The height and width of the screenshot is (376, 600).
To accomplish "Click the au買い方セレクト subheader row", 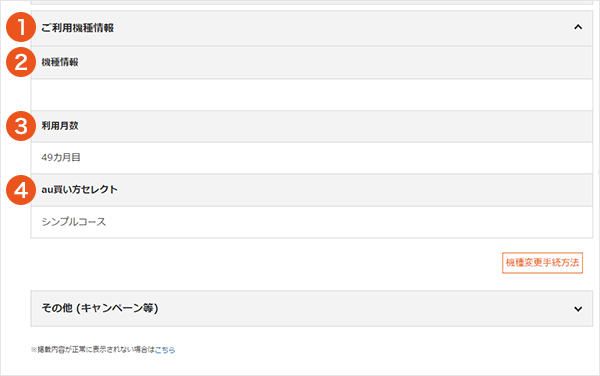I will coord(311,190).
